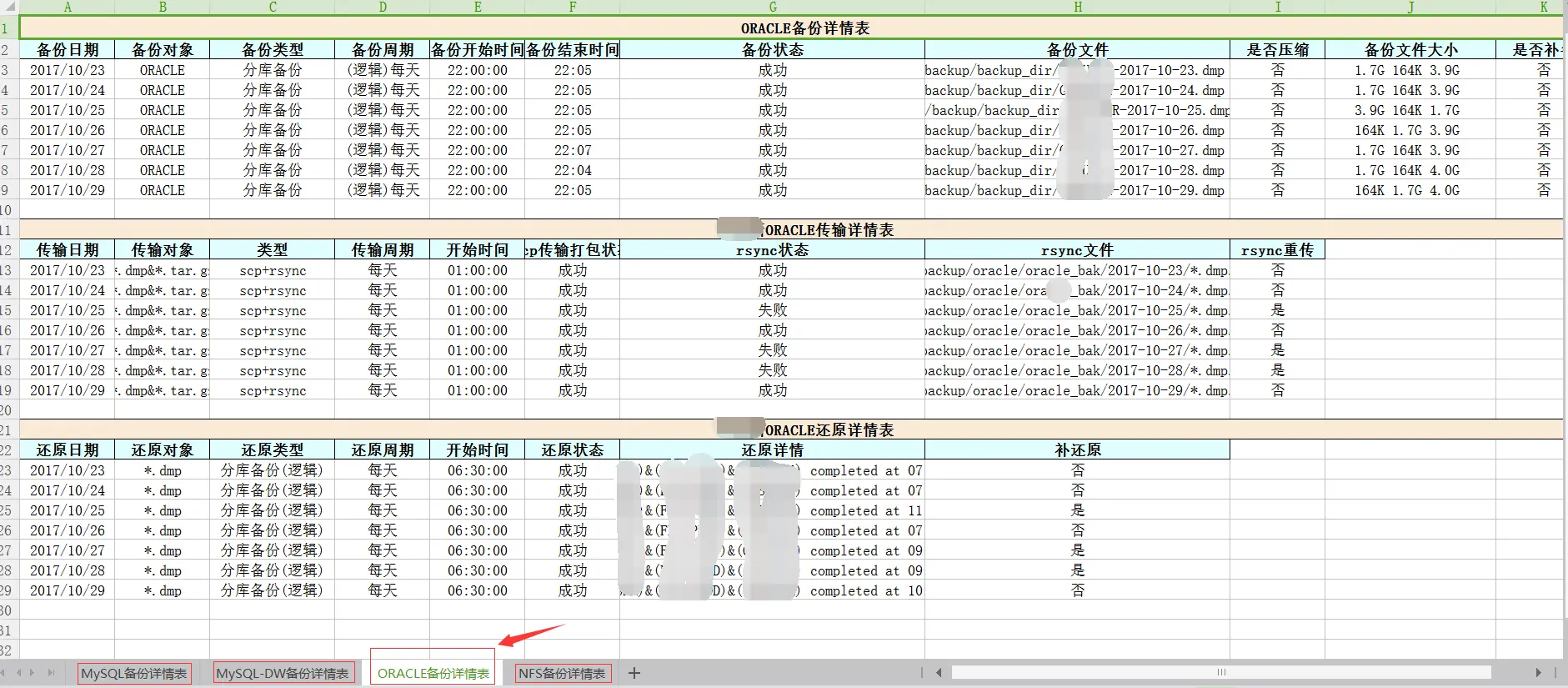Viewport: 1568px width, 688px height.
Task: Select column J header
Action: tap(1410, 7)
